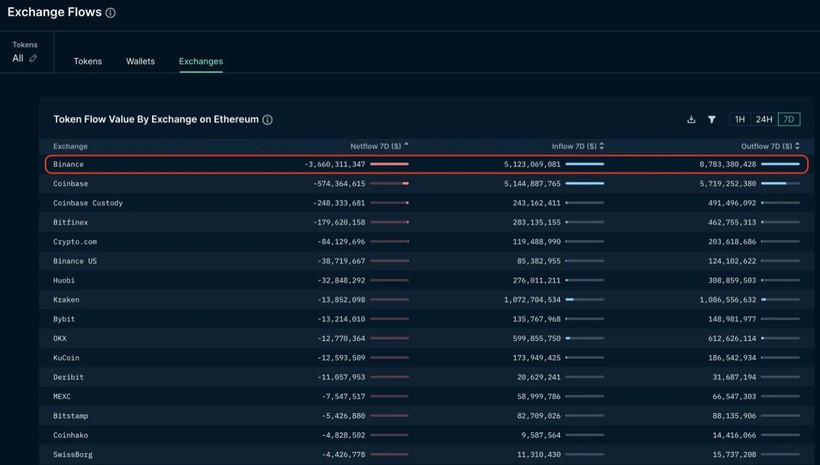Image resolution: width=820 pixels, height=465 pixels.
Task: Click the Binance netflow red bar
Action: click(x=390, y=164)
